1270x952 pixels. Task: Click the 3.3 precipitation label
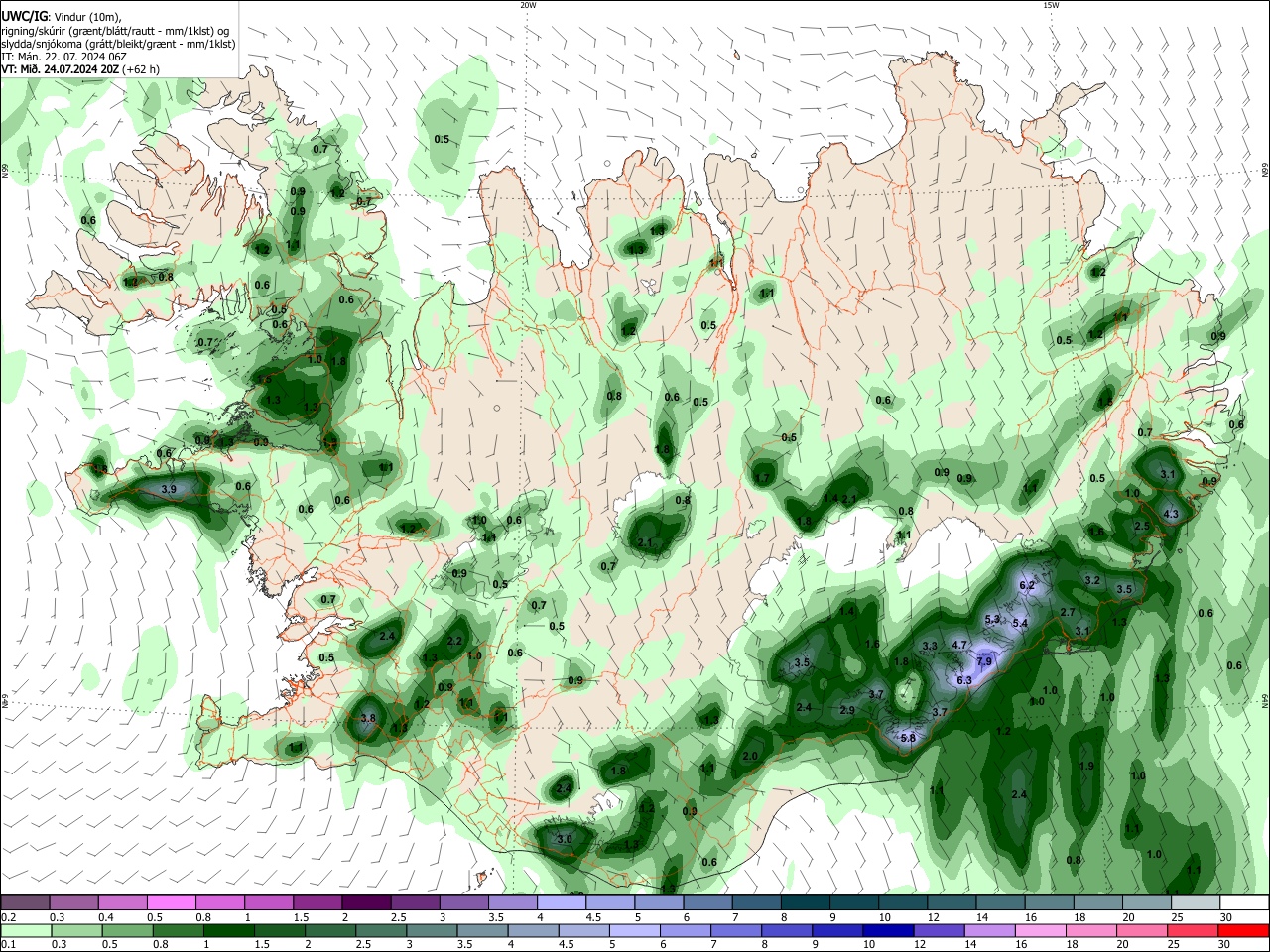930,646
